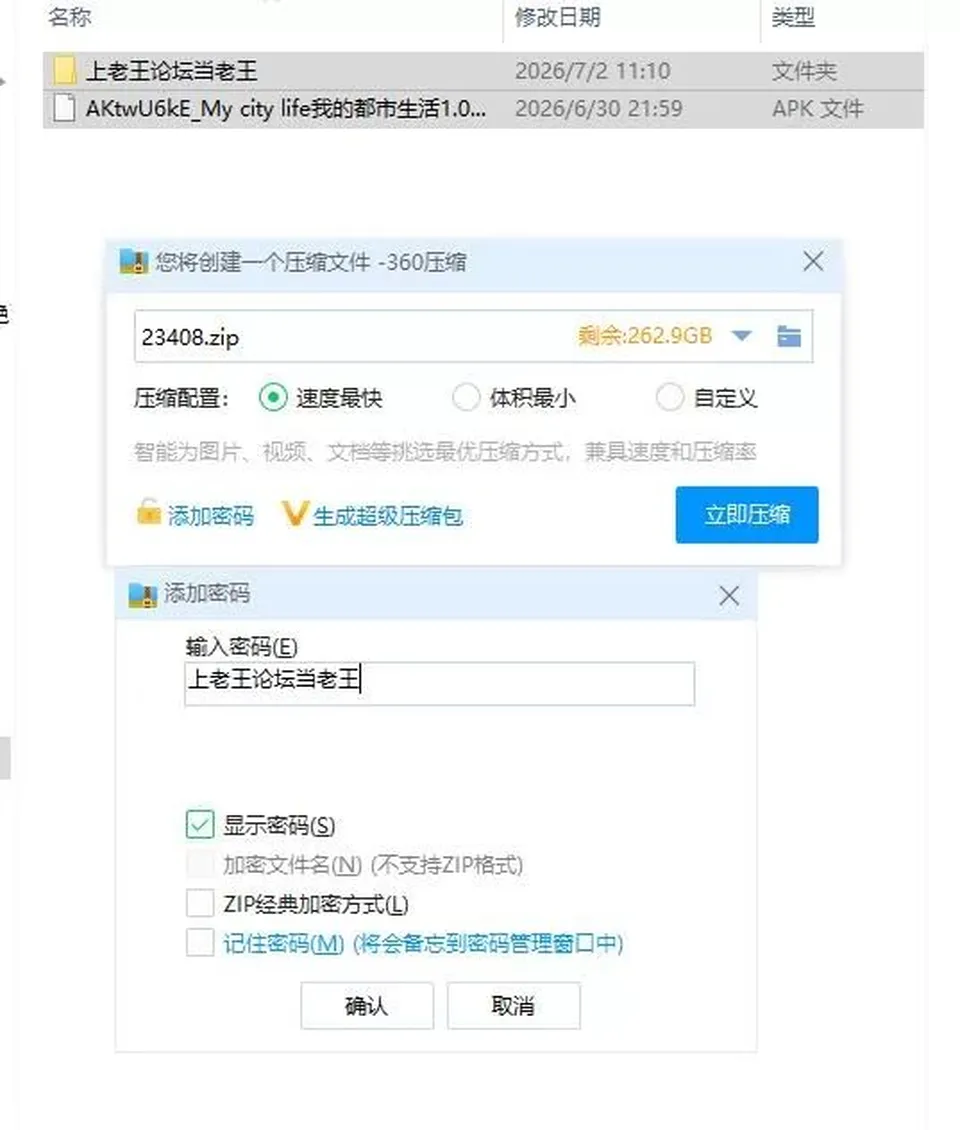
Task: Click the disabled 加密文件名(N) checkbox
Action: point(200,863)
